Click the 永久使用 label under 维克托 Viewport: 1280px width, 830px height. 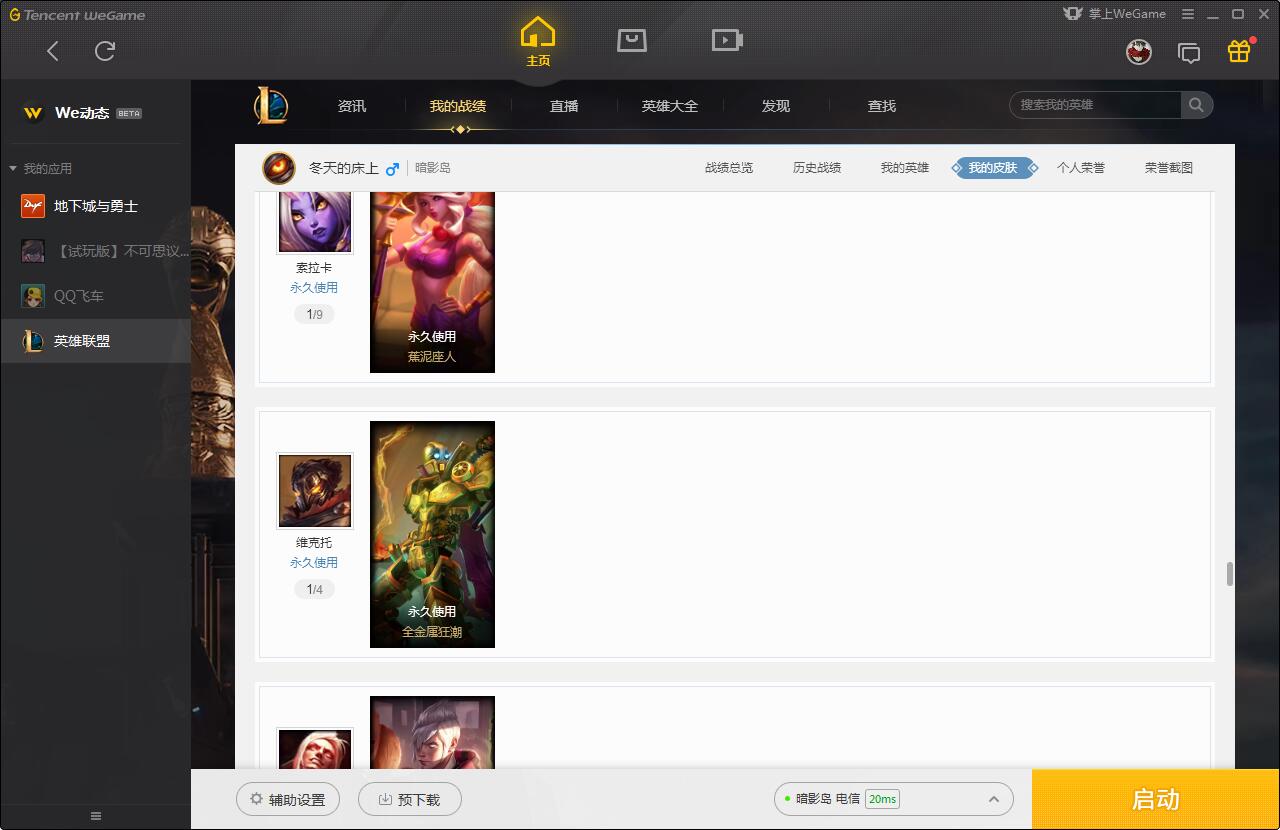tap(314, 563)
